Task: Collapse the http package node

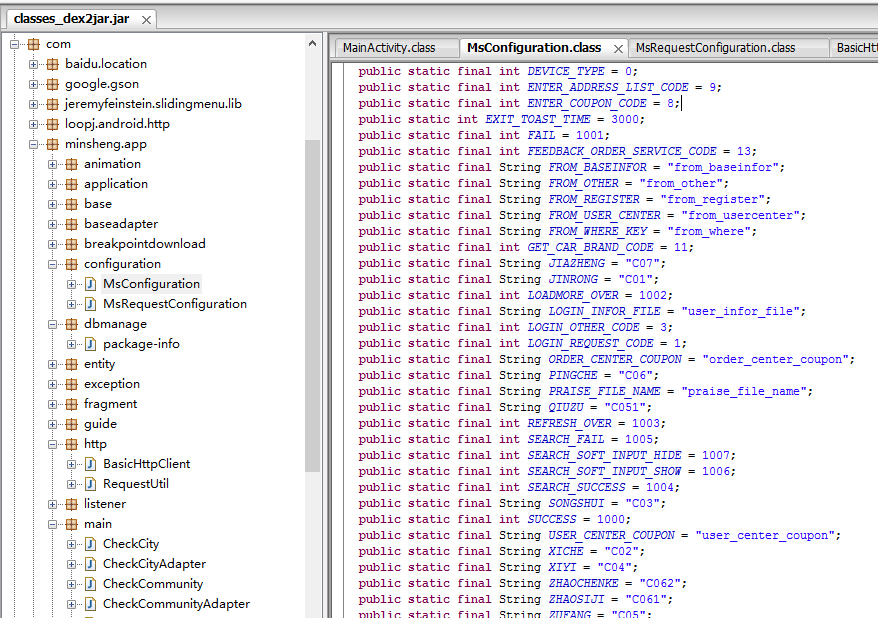Action: [53, 444]
